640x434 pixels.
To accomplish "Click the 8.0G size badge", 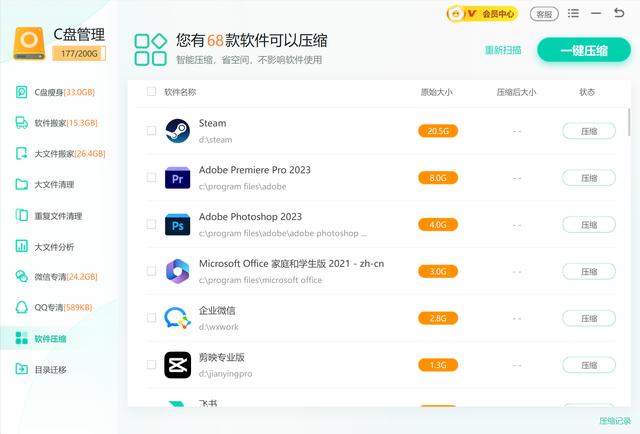I will point(438,178).
